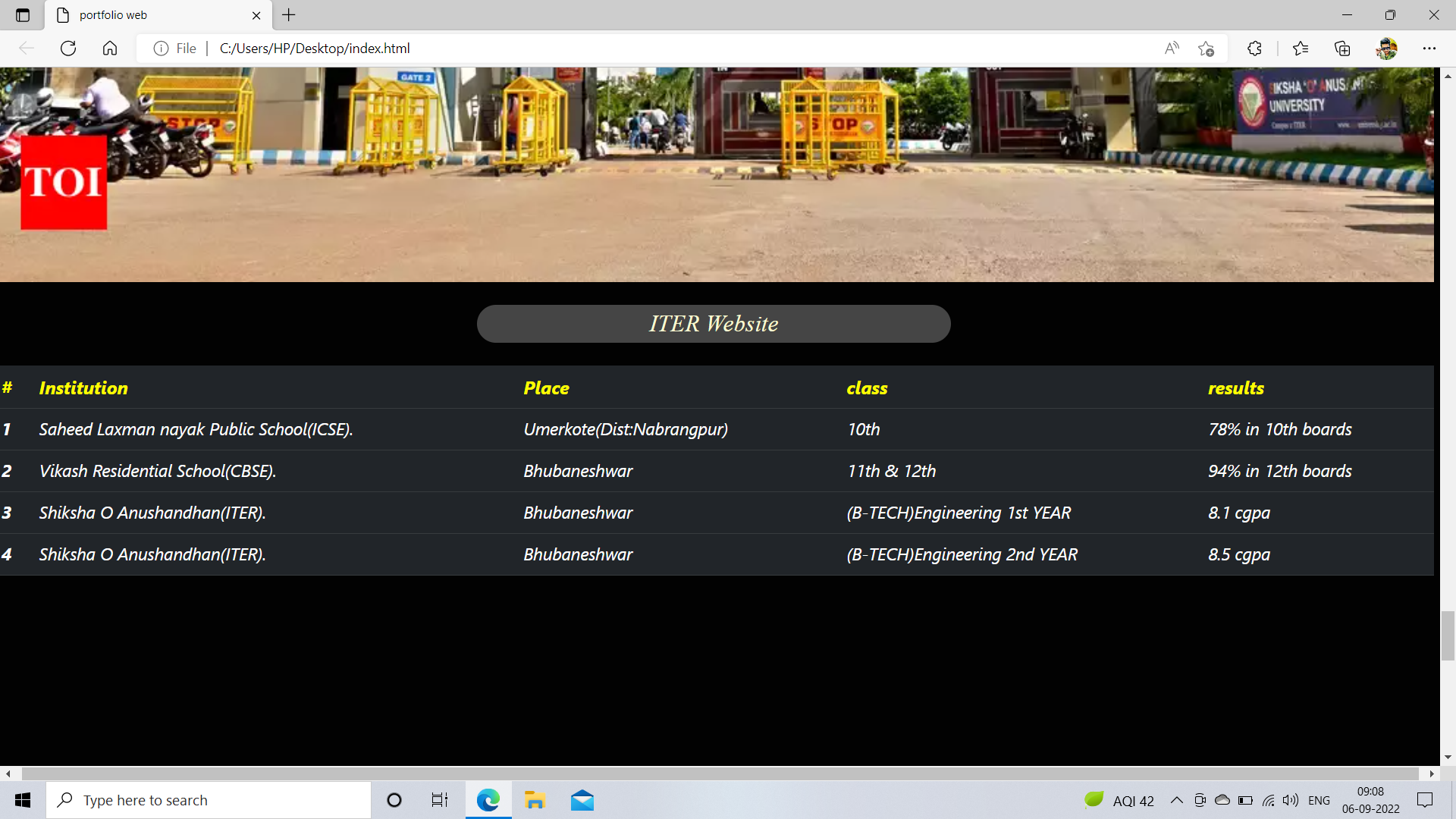Open the Extensions panel

pos(1254,48)
